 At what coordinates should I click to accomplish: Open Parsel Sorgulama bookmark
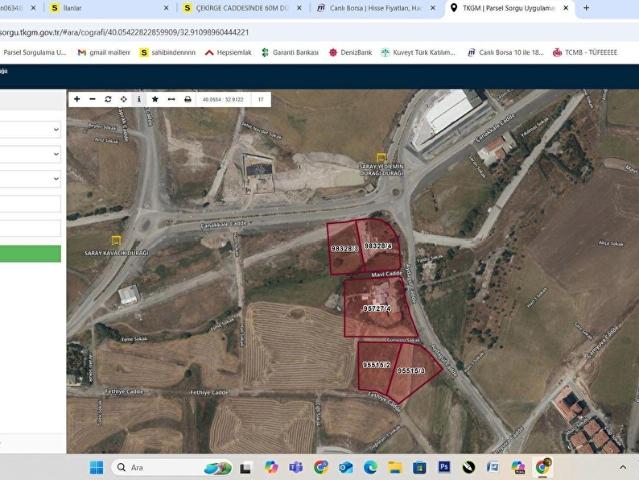click(x=34, y=53)
